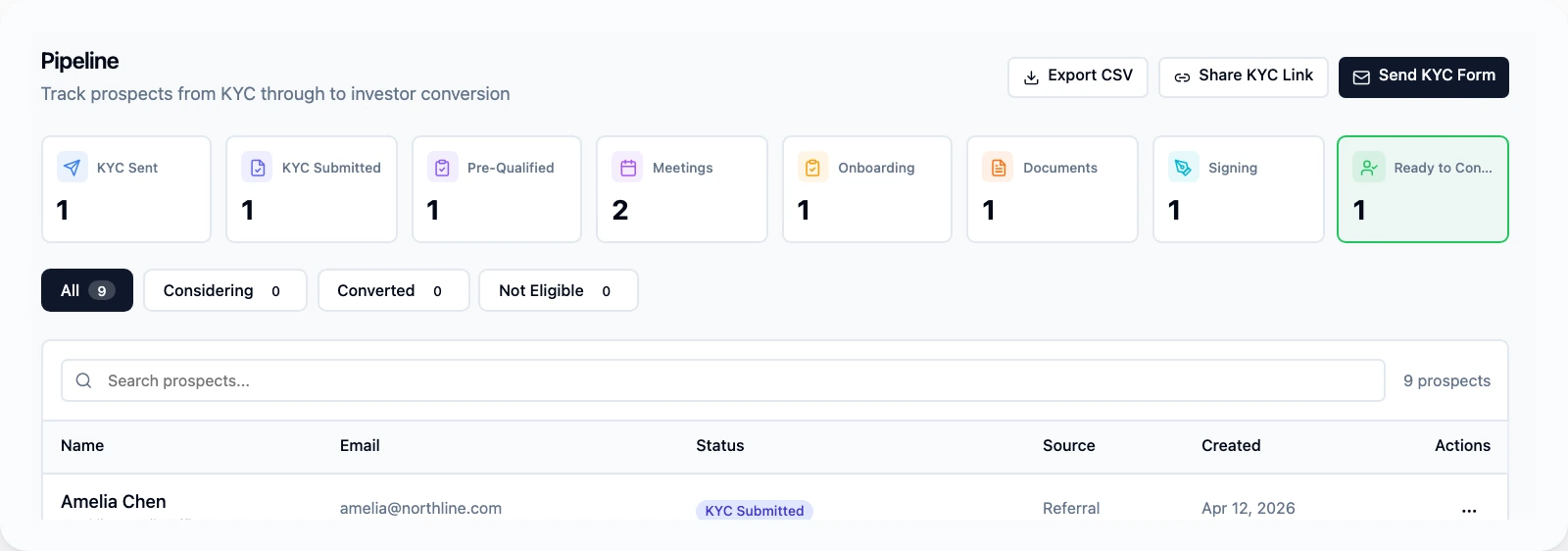This screenshot has width=1568, height=551.
Task: Export the pipeline as CSV
Action: (x=1078, y=76)
